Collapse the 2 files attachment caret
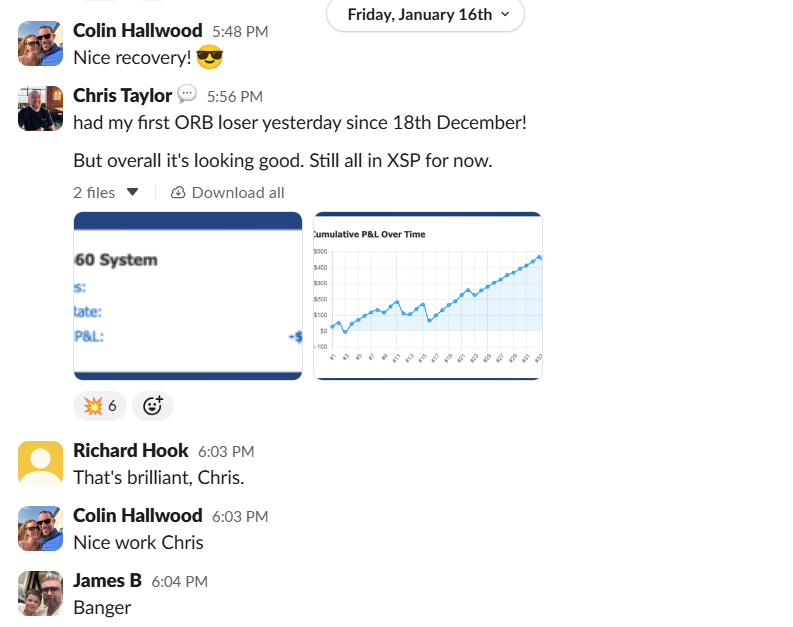The width and height of the screenshot is (793, 627). (133, 192)
